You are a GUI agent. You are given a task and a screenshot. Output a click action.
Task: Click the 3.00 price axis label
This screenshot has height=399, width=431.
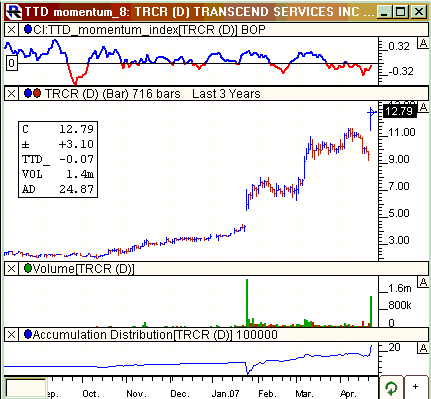tap(399, 240)
